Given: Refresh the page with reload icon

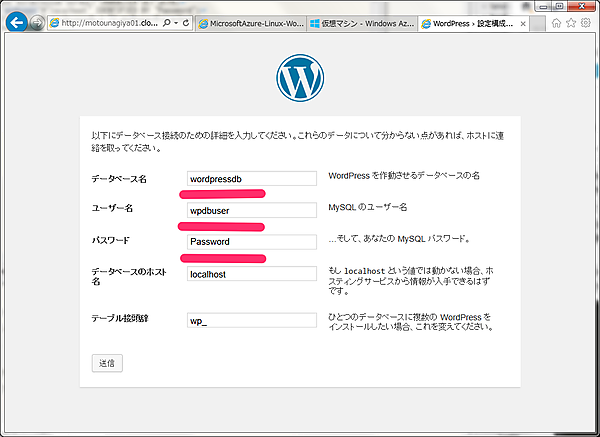Looking at the screenshot, I should pos(186,23).
